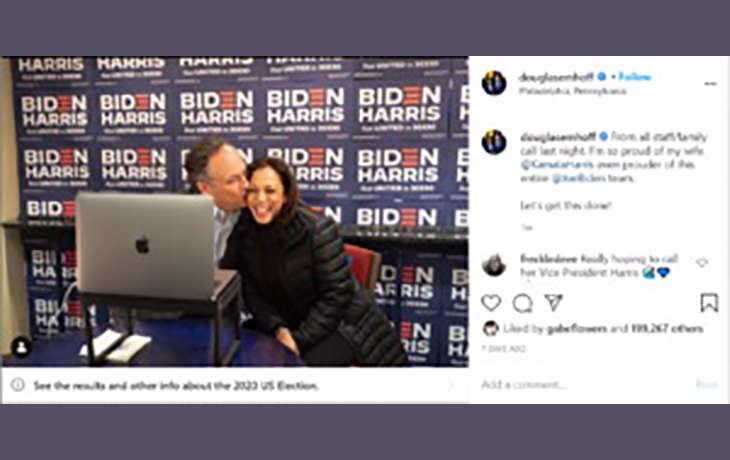Viewport: 730px width, 460px height.
Task: Click the Add a comment field
Action: tap(582, 385)
